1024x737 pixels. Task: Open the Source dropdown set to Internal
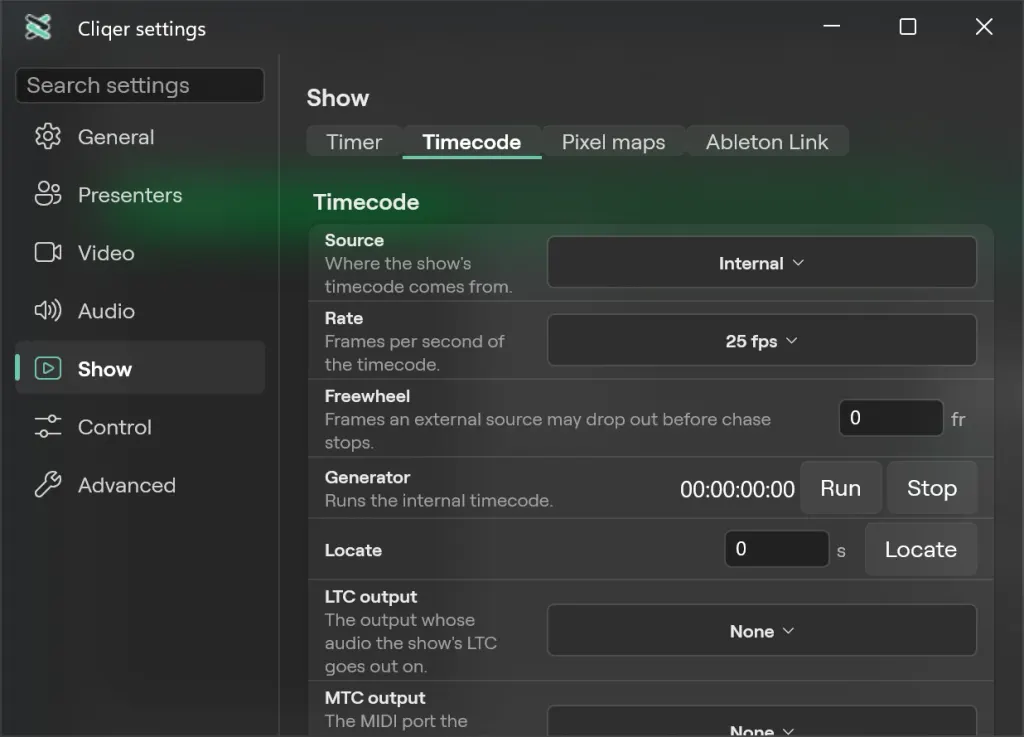[761, 262]
